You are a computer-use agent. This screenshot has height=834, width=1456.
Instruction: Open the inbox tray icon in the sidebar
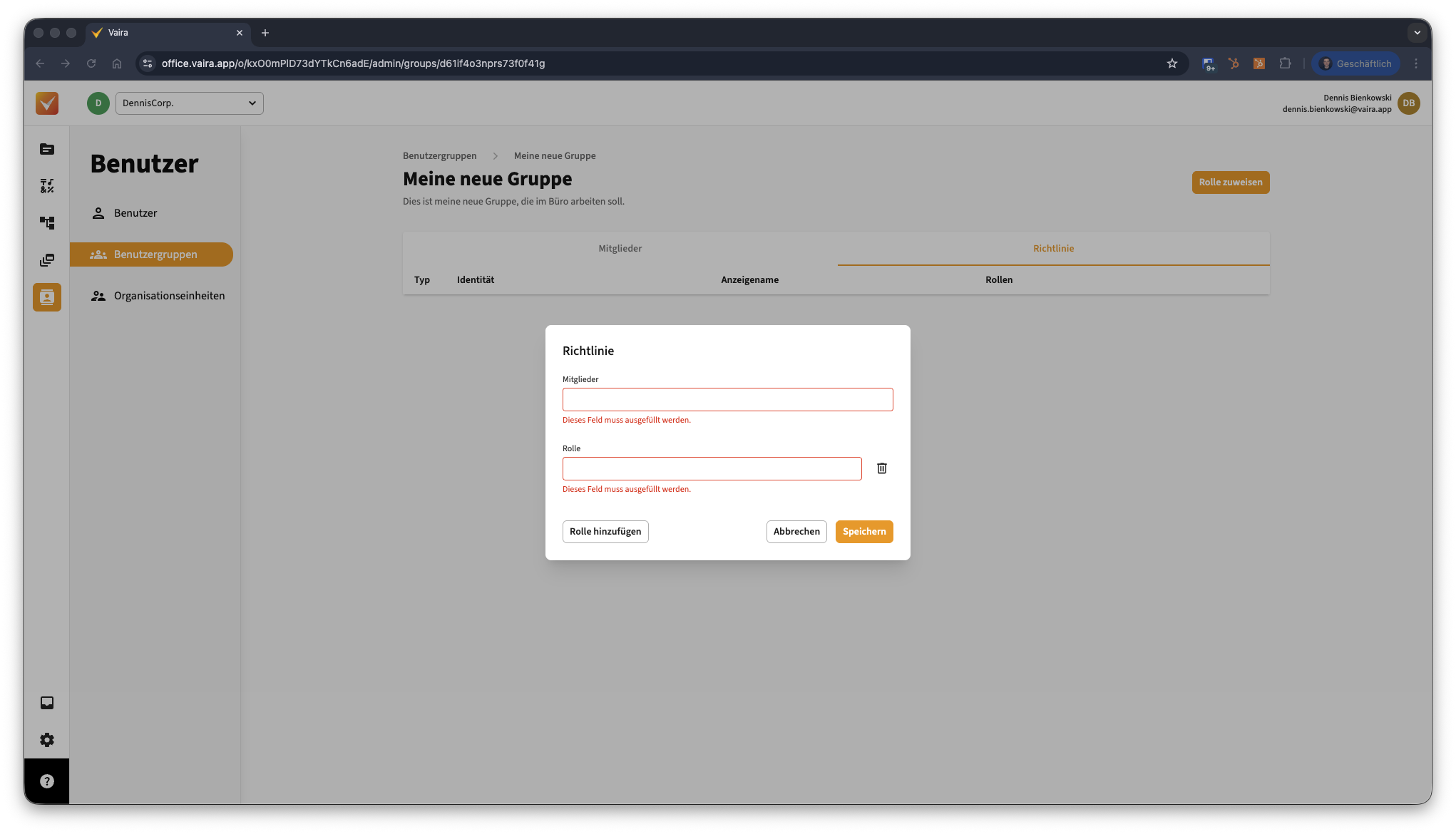pos(47,703)
